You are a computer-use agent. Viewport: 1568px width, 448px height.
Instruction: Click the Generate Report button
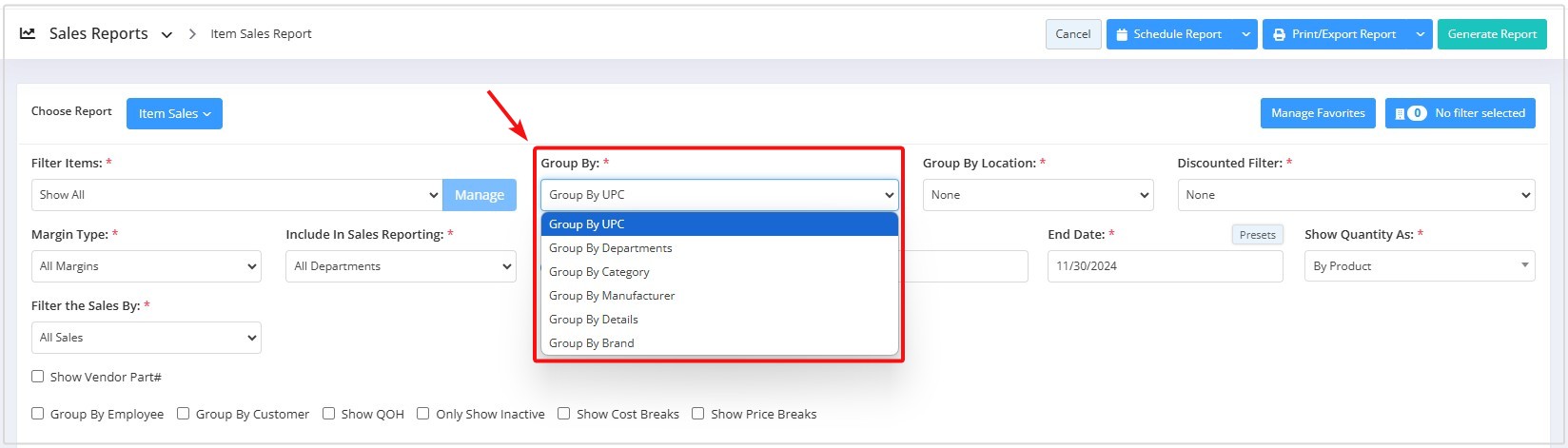click(x=1492, y=34)
